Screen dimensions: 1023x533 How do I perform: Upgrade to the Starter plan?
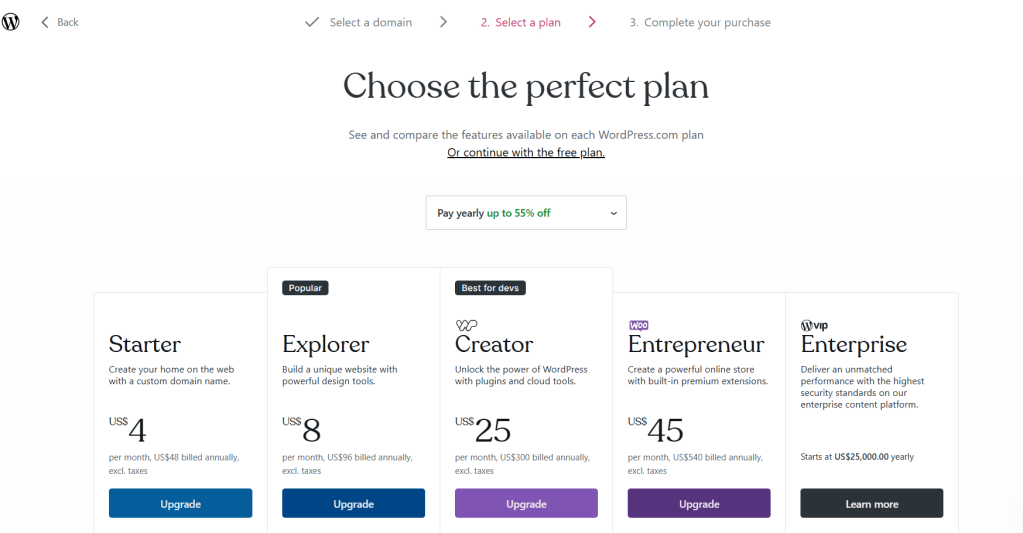click(x=180, y=504)
